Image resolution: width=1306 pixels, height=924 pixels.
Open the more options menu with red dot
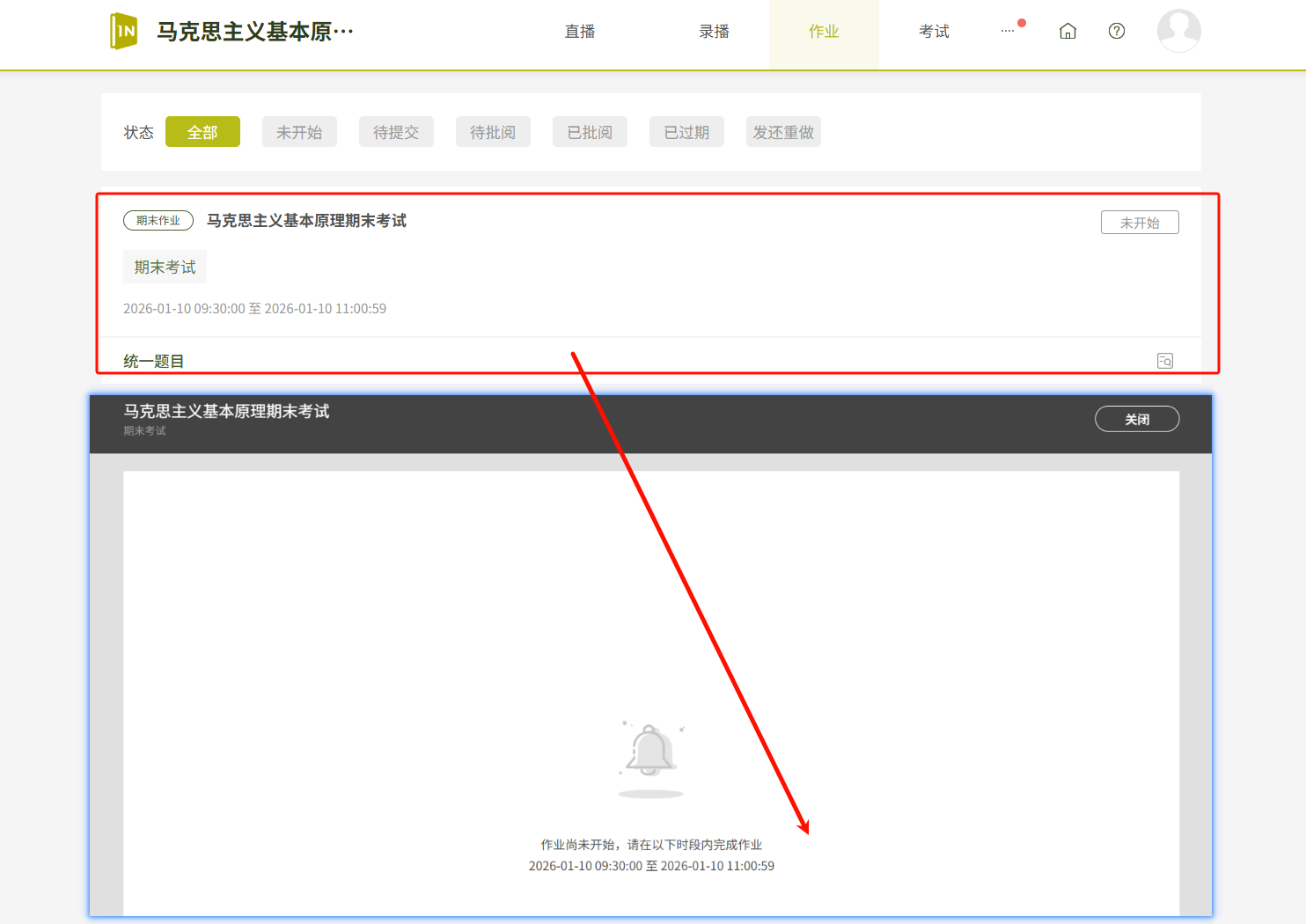(1009, 31)
